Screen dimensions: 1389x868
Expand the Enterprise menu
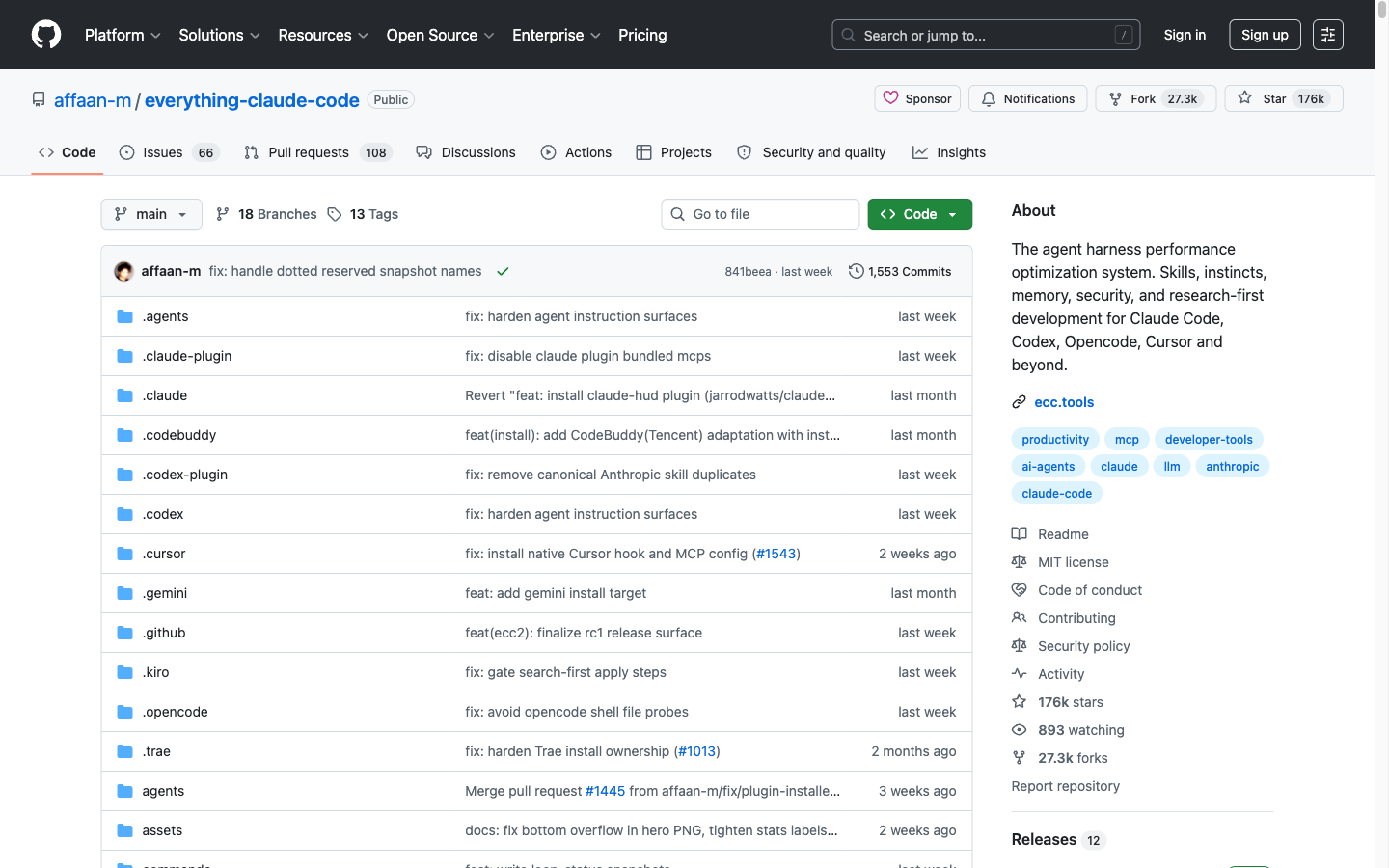coord(557,35)
